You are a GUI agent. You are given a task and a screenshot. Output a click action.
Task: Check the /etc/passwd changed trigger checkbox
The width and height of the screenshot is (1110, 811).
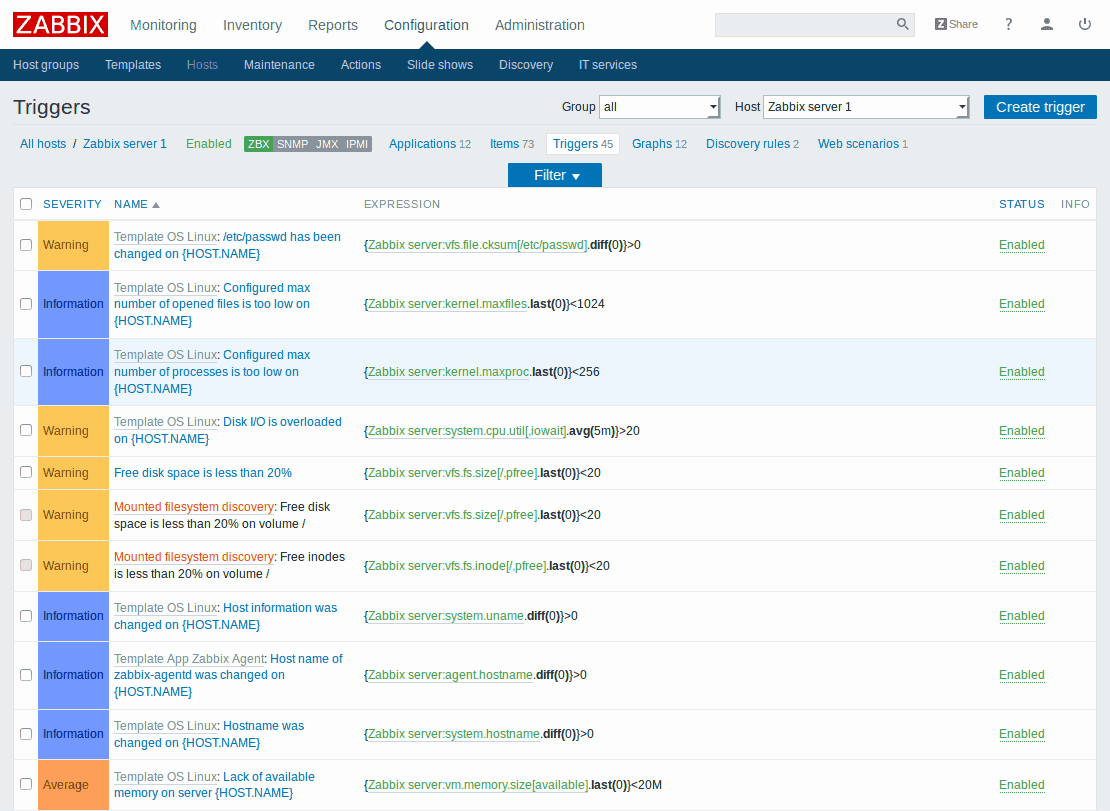click(26, 245)
